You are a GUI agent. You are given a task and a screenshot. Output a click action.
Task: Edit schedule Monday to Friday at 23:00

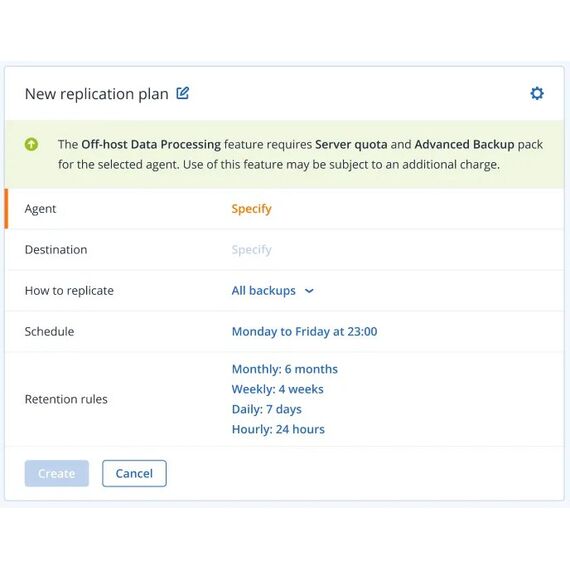tap(304, 332)
